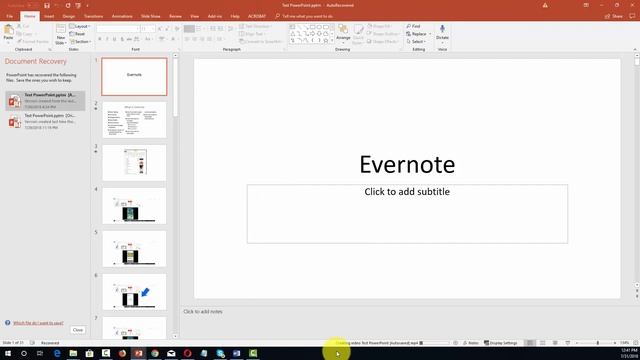Viewport: 640px width, 360px height.
Task: Open Word from the taskbar
Action: pos(236,353)
